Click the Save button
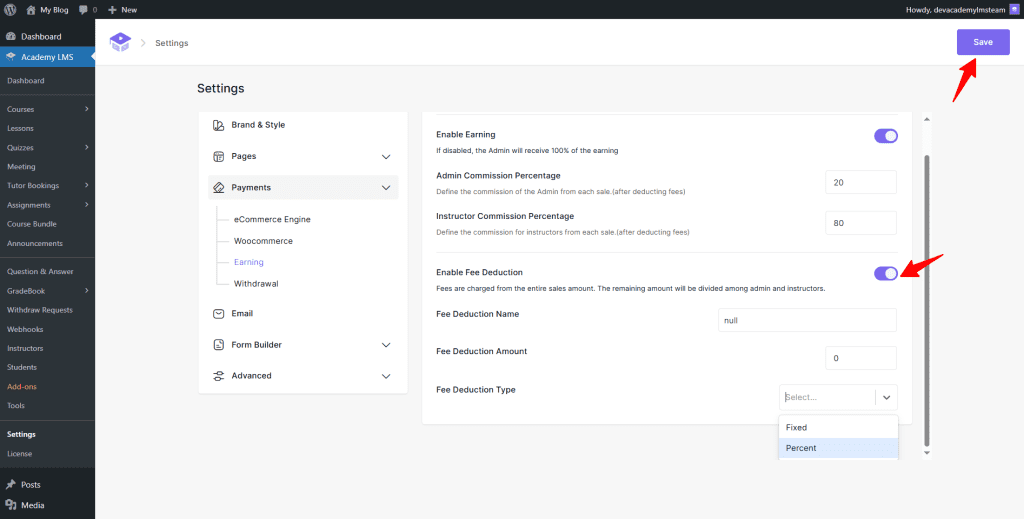The height and width of the screenshot is (519, 1024). coord(983,42)
